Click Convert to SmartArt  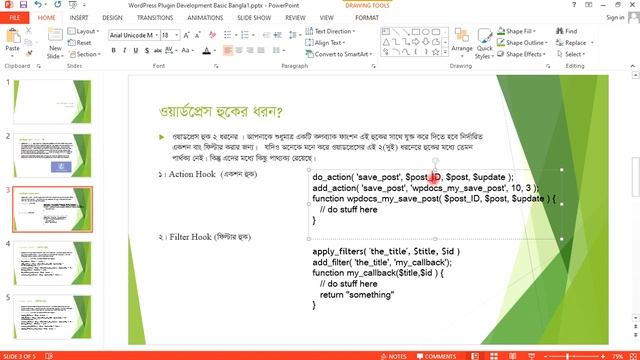[x=339, y=54]
